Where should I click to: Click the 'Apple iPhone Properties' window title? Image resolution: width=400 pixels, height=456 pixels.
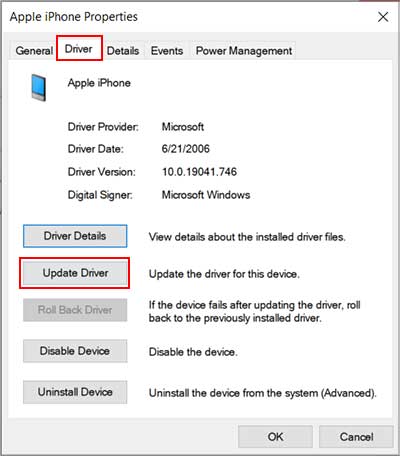pos(74,17)
